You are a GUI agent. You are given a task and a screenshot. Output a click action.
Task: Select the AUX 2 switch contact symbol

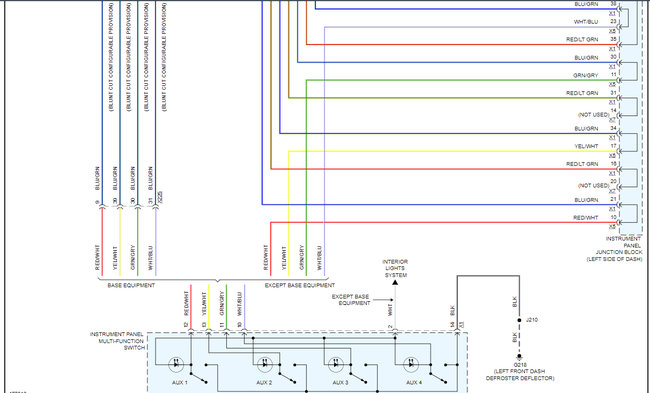point(288,374)
